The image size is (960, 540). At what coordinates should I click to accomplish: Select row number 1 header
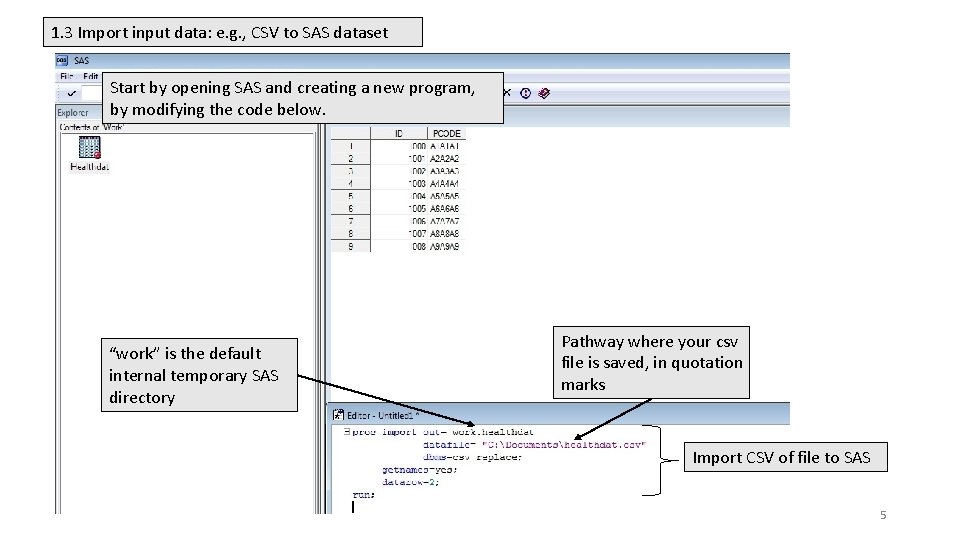click(x=351, y=146)
